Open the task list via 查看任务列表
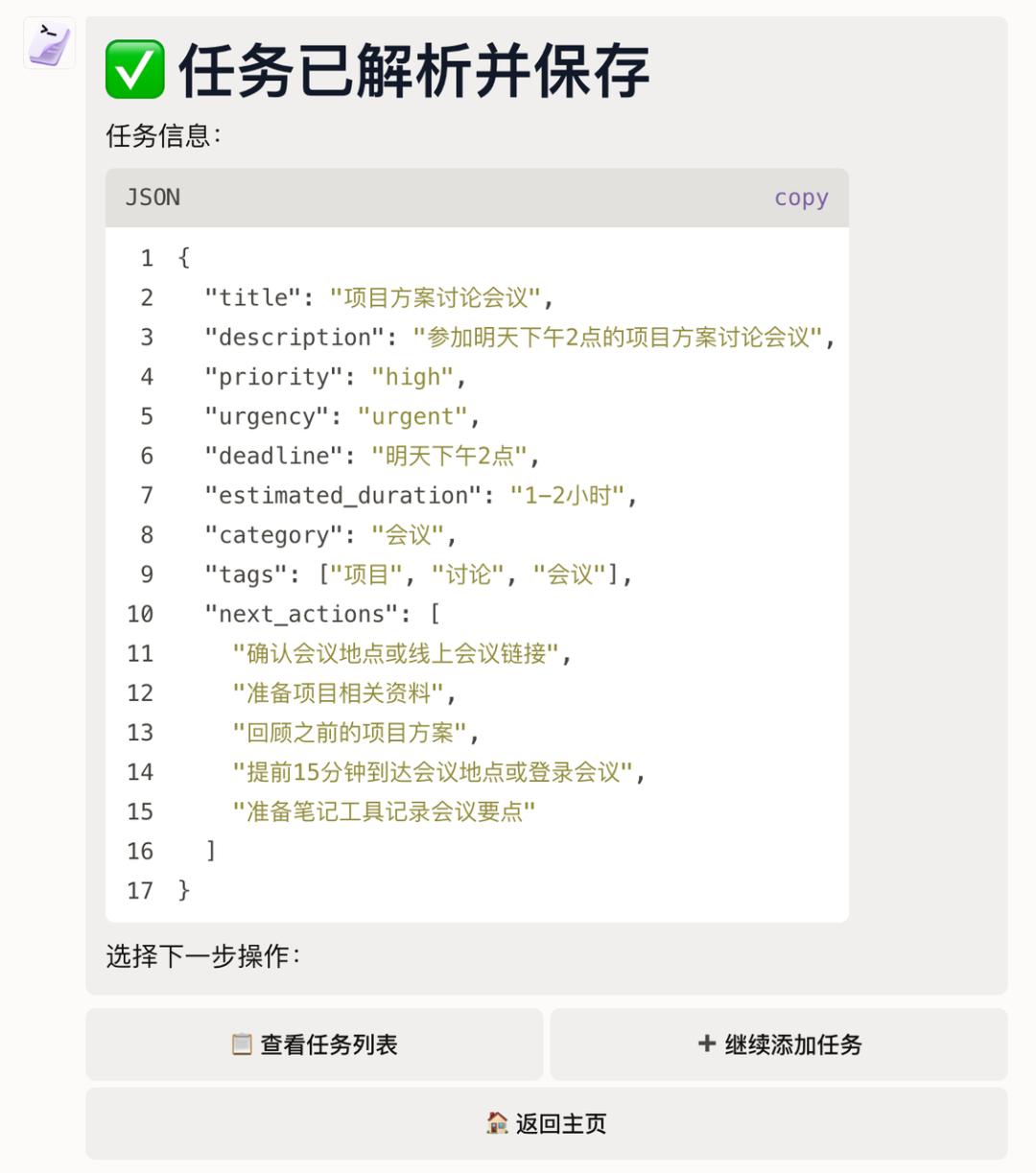Viewport: 1036px width, 1173px height. click(316, 1044)
